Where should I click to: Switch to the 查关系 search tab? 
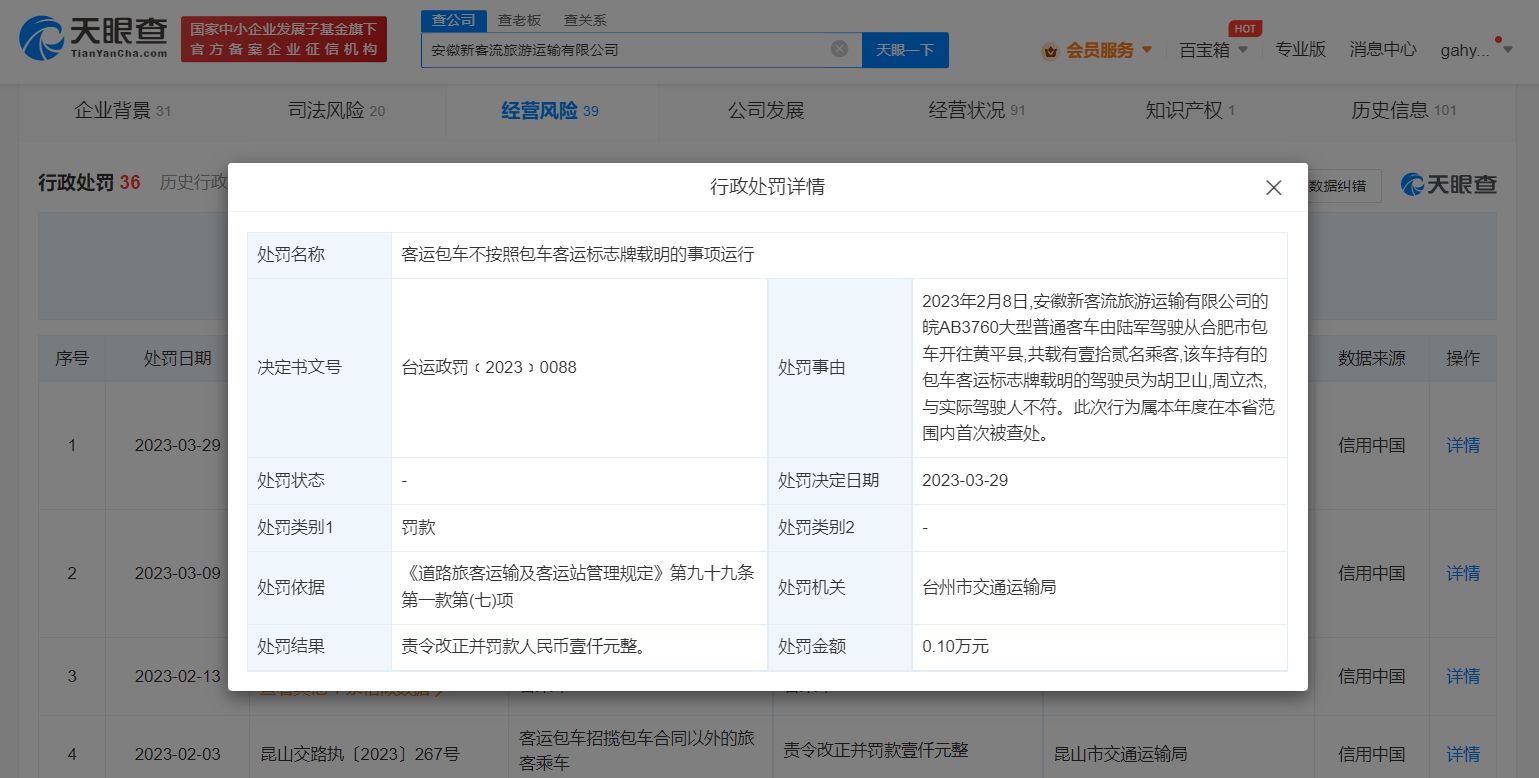coord(586,19)
